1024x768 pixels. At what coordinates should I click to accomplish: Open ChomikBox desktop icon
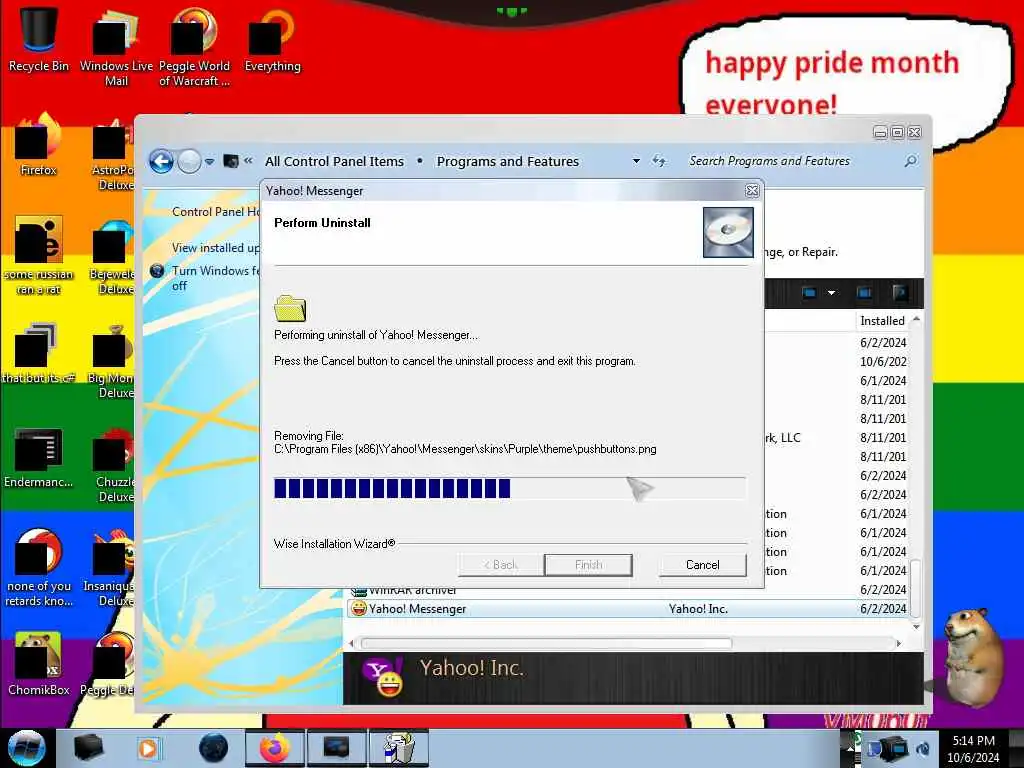39,664
